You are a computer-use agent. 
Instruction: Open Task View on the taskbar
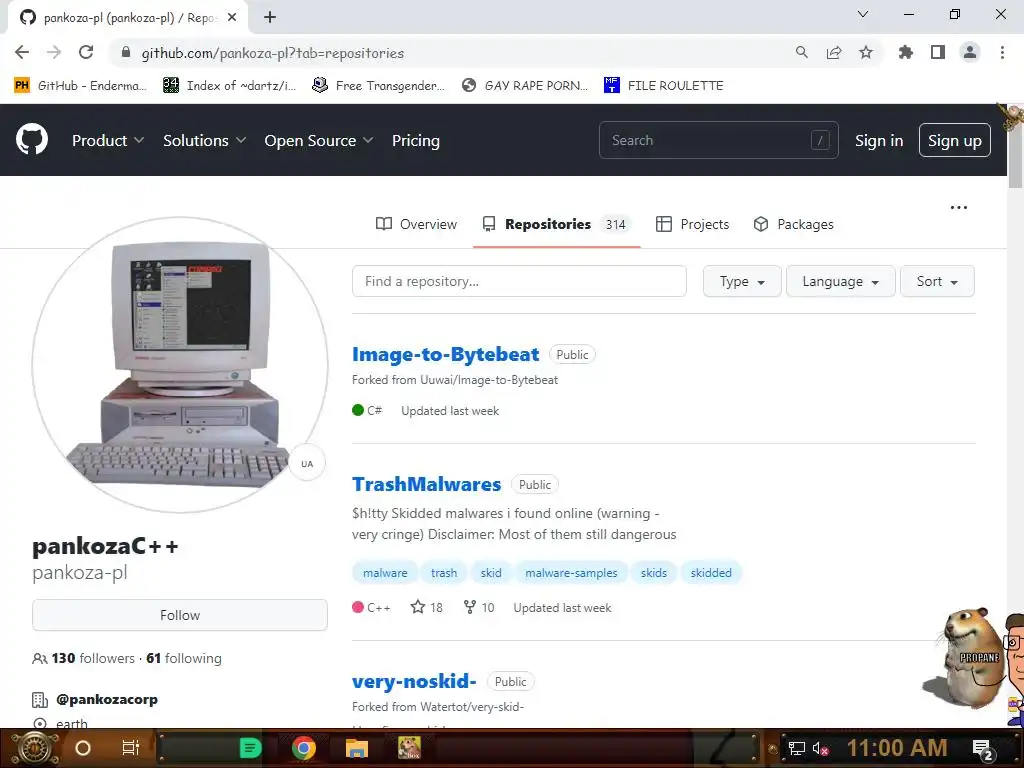click(131, 748)
